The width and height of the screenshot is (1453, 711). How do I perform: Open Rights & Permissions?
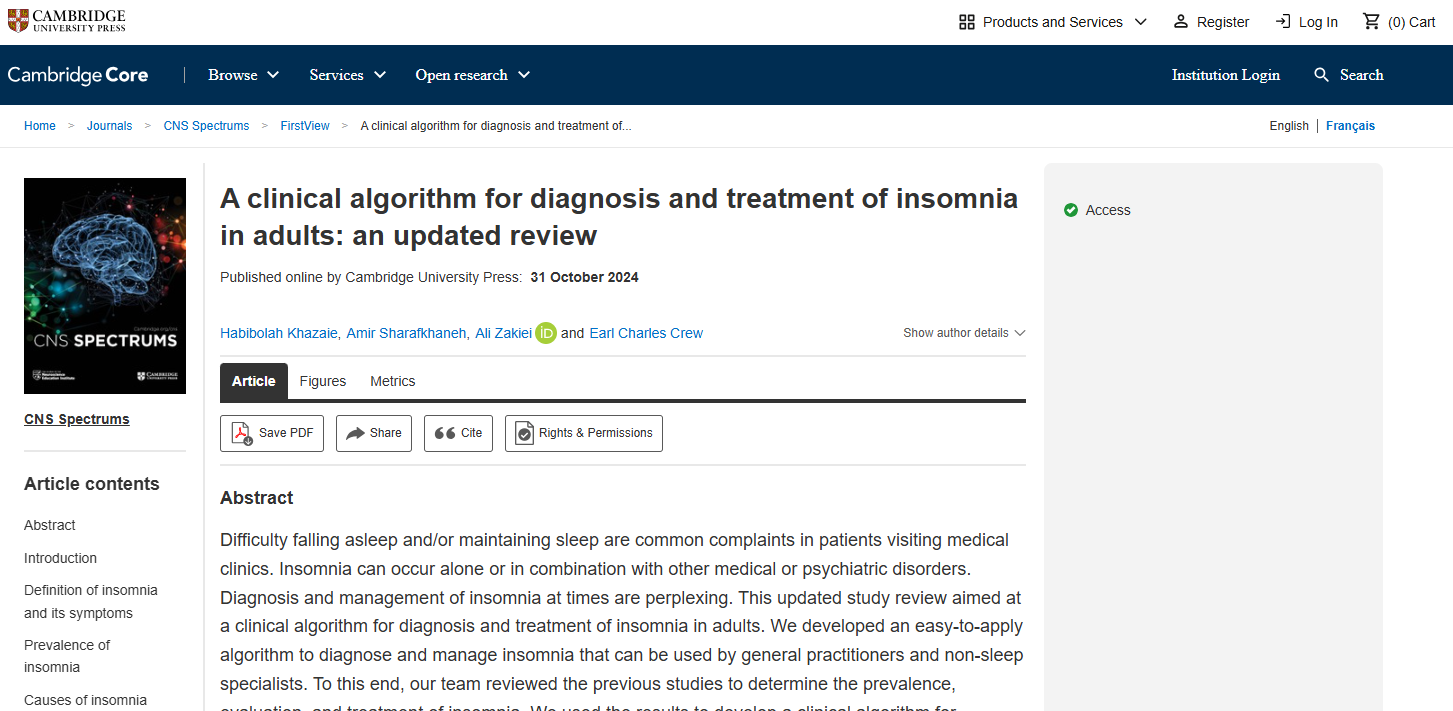point(583,433)
